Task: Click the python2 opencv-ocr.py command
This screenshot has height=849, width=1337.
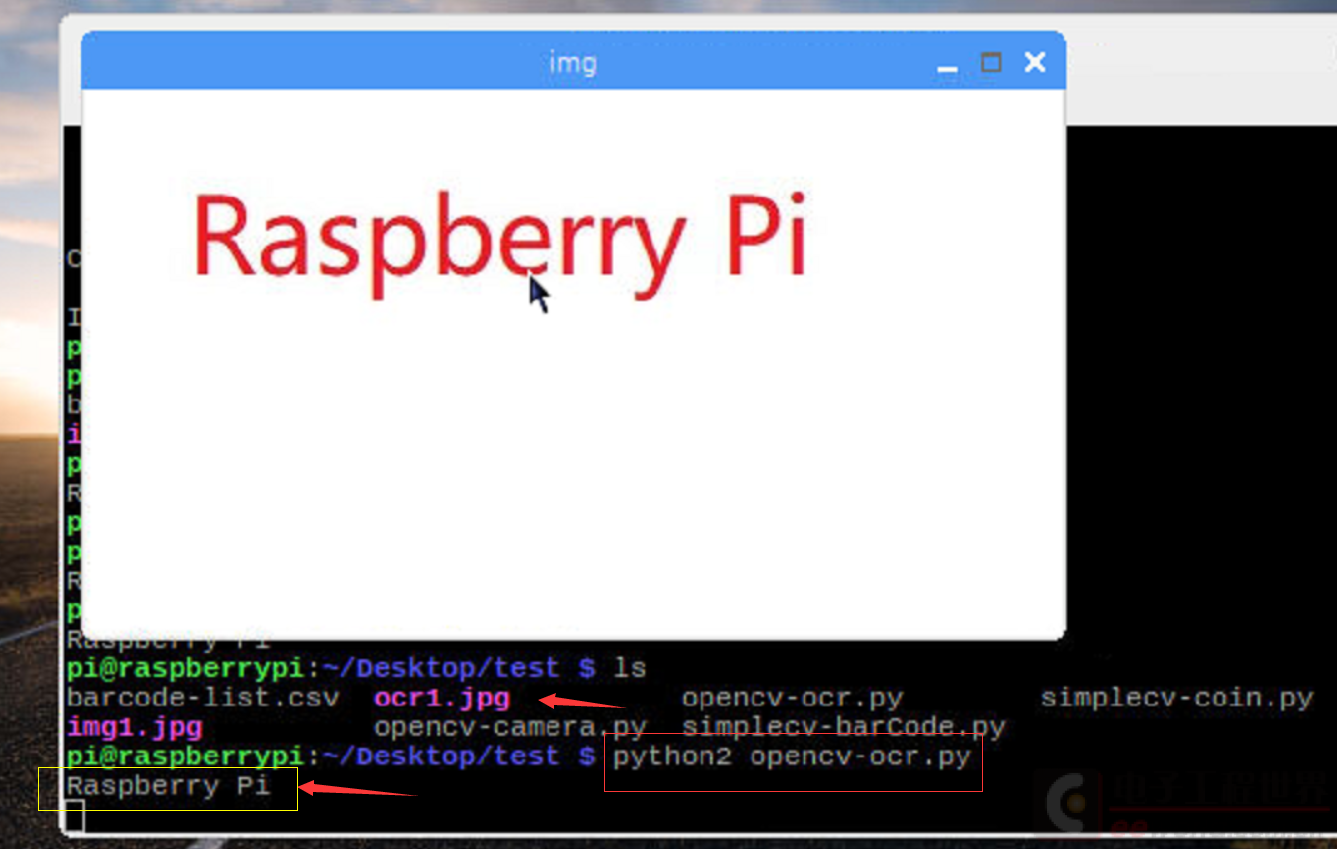Action: pos(792,757)
